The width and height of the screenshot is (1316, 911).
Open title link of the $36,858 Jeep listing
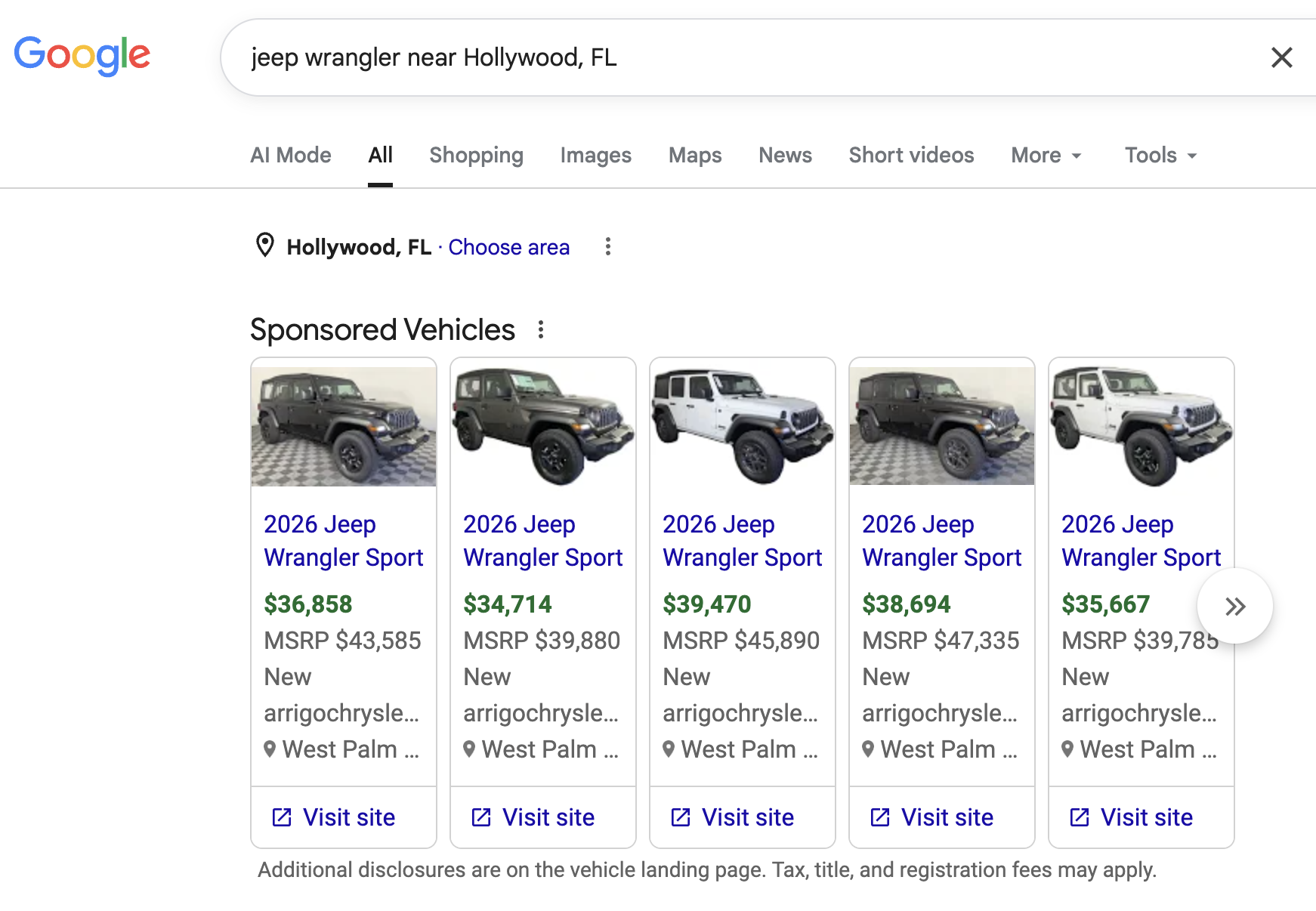pos(344,541)
